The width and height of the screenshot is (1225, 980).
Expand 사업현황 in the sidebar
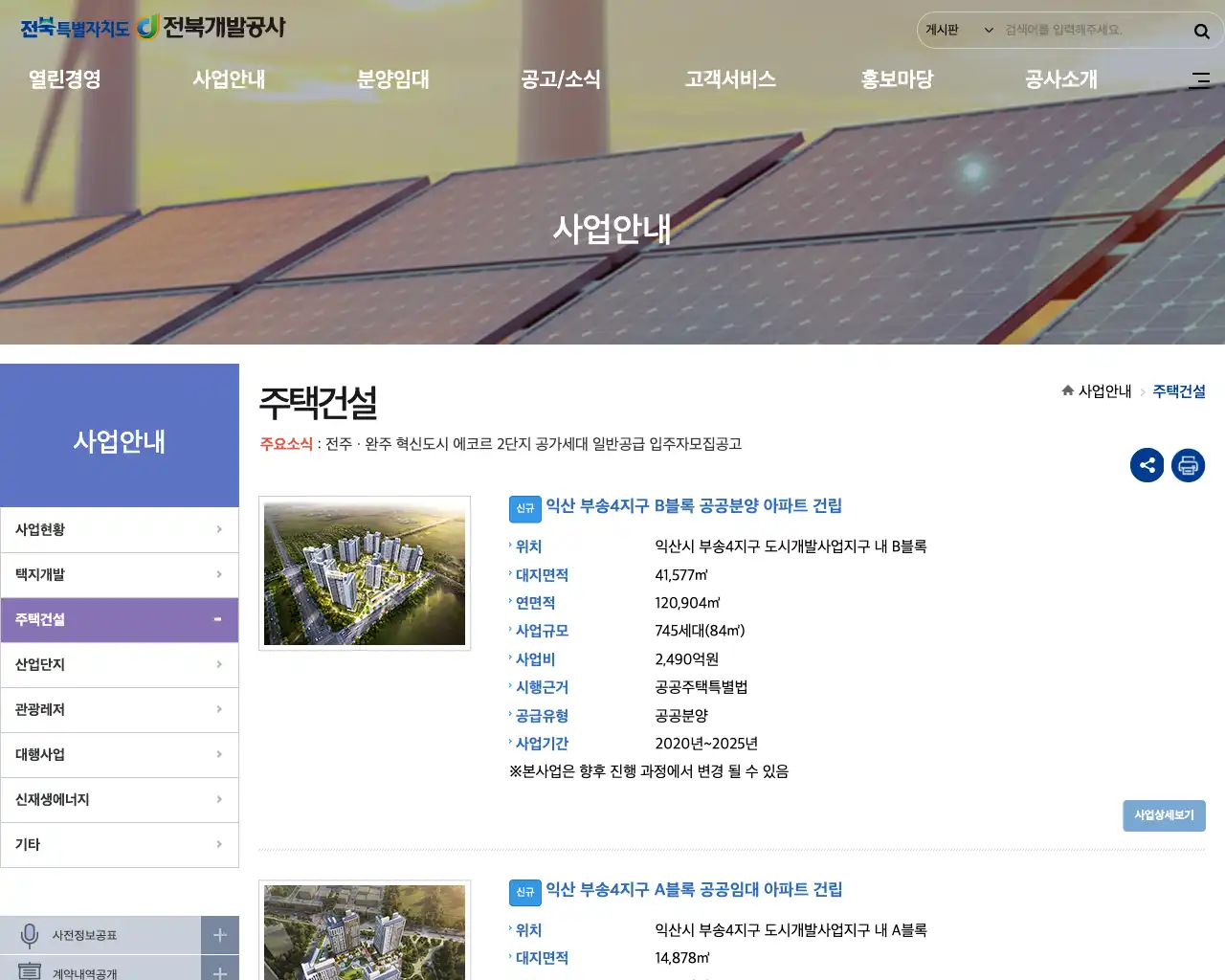(x=120, y=529)
